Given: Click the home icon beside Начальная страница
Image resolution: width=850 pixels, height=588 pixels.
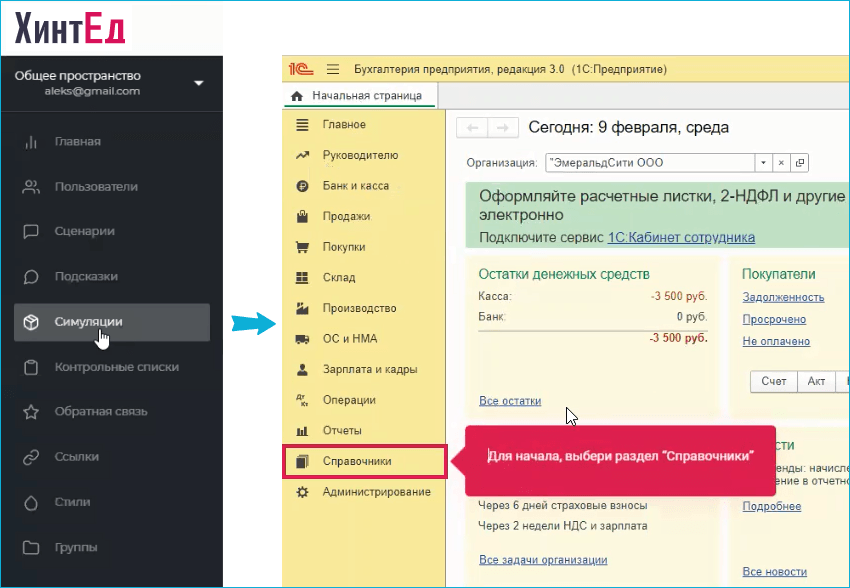Looking at the screenshot, I should tap(297, 97).
